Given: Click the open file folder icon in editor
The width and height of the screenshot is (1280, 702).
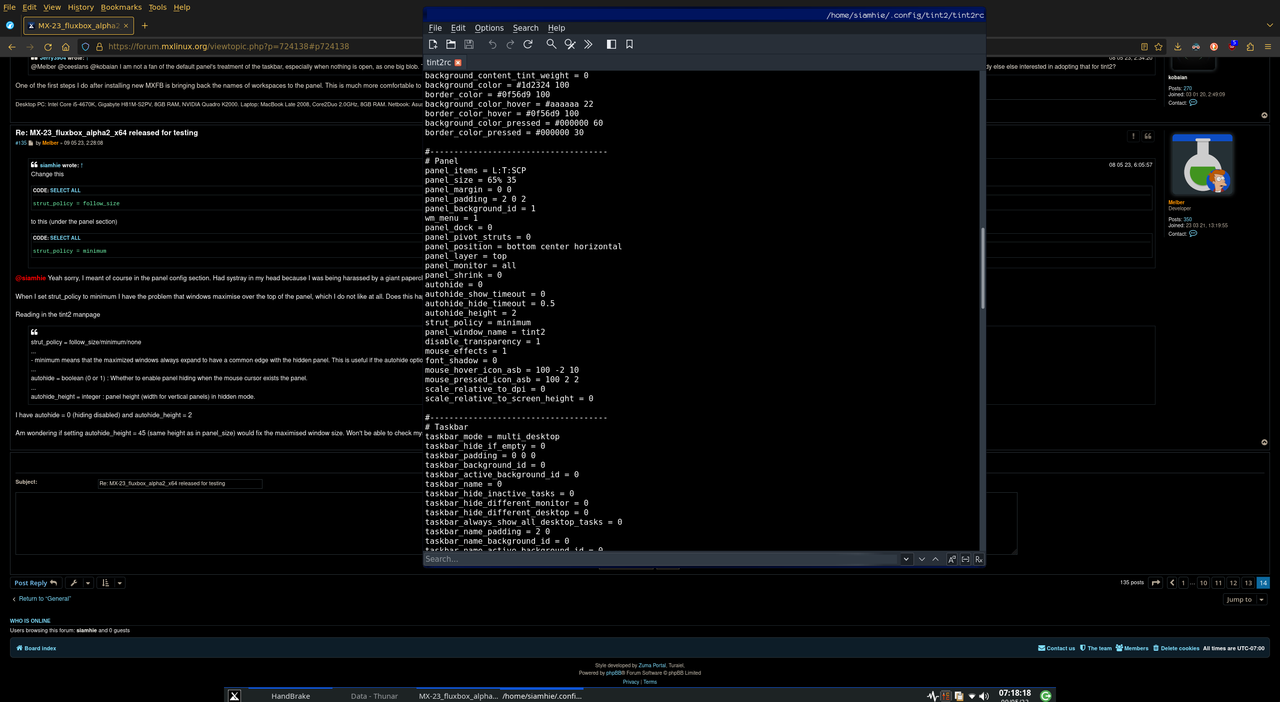Looking at the screenshot, I should (451, 44).
